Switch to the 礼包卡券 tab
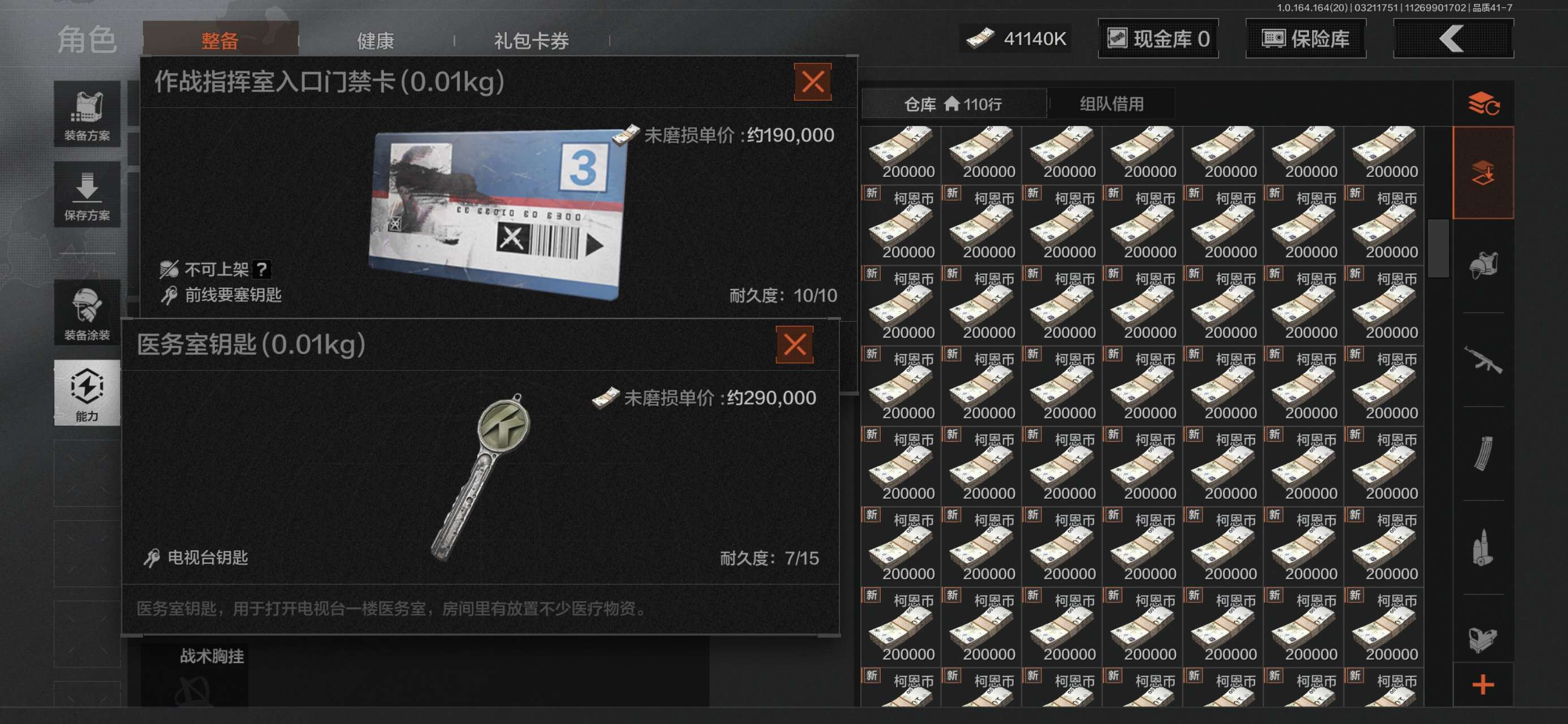This screenshot has width=1568, height=724. pos(531,41)
